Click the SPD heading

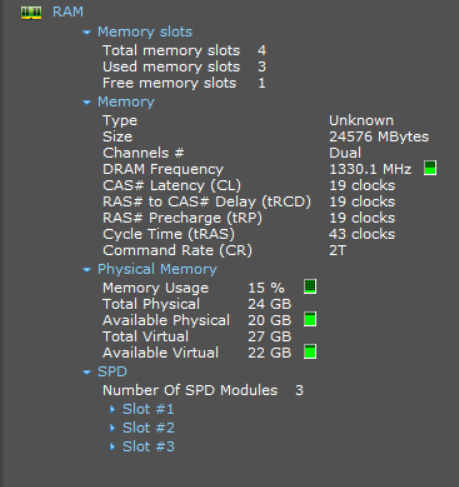(112, 372)
